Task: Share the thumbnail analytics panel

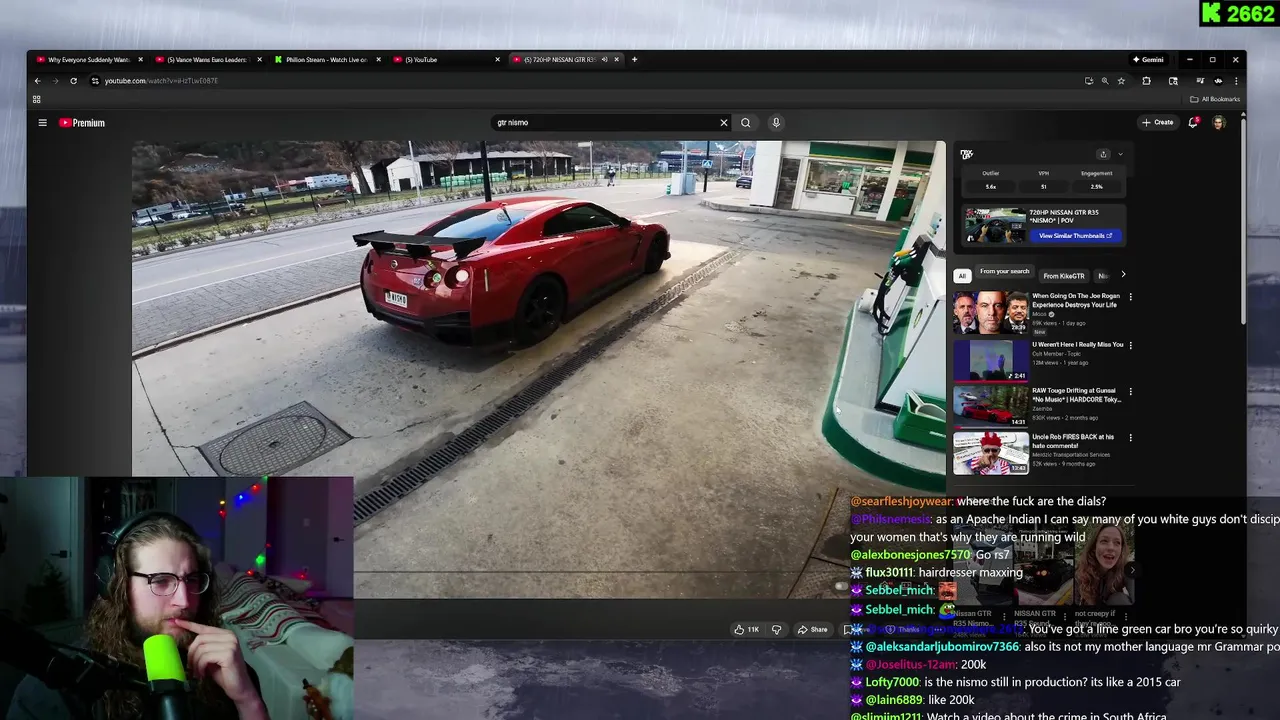Action: [1103, 154]
